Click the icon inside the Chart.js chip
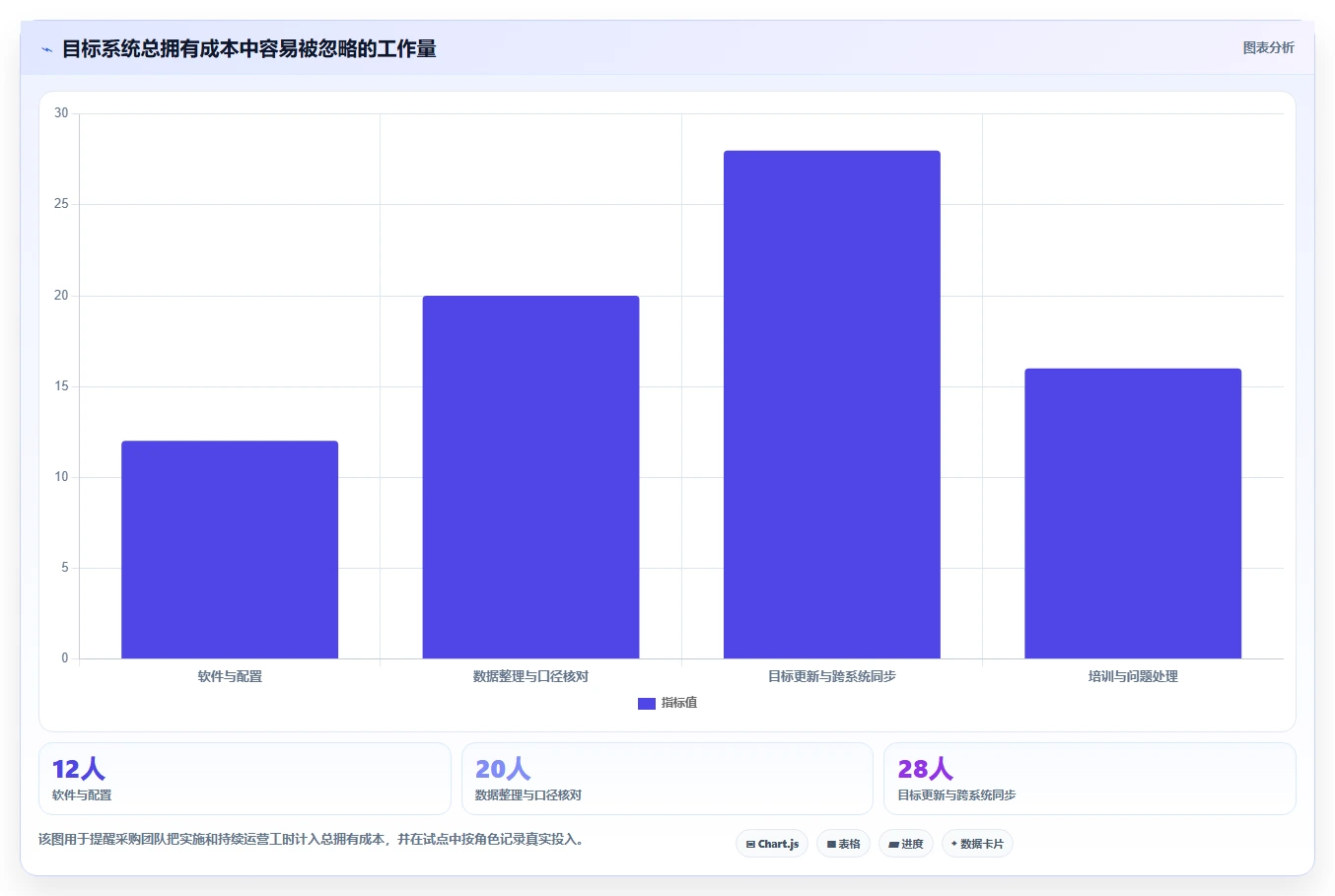This screenshot has width=1335, height=896. (x=750, y=844)
